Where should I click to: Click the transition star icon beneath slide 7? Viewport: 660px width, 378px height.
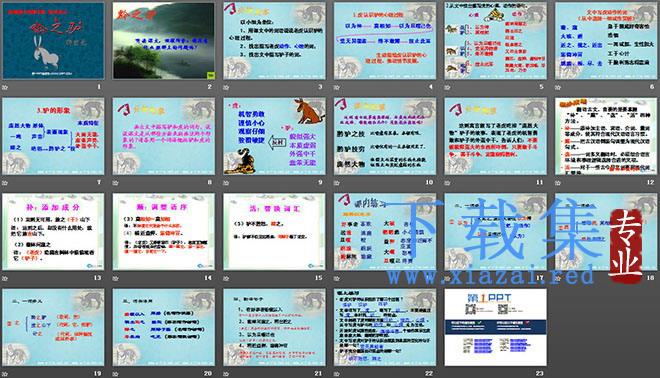tap(5, 183)
